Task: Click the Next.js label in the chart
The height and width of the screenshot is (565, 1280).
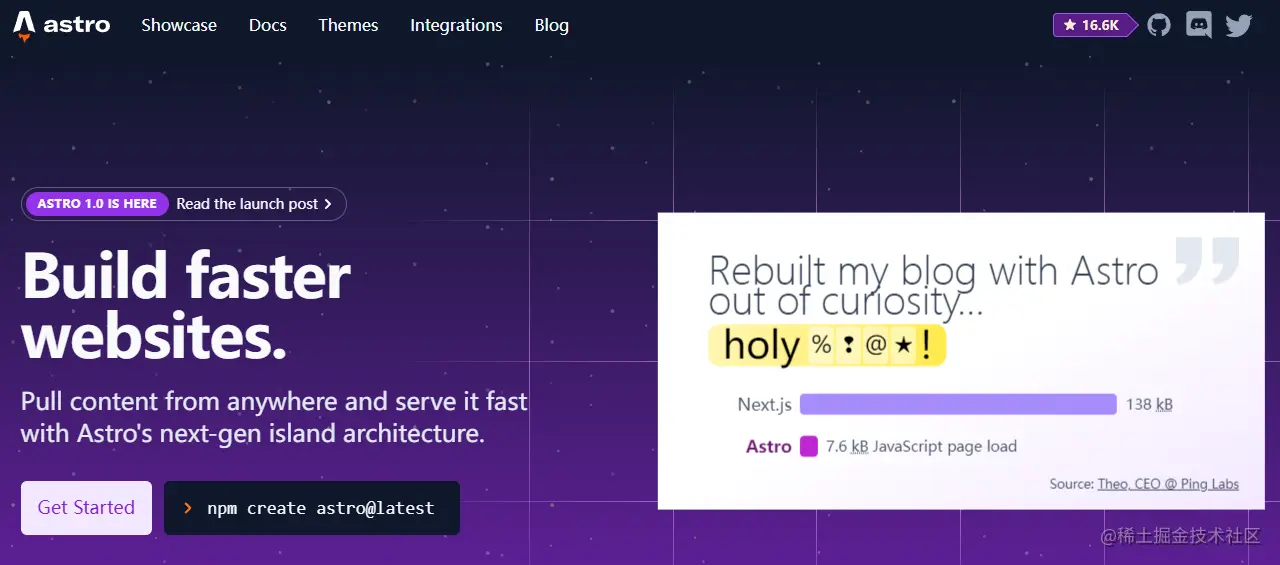Action: [765, 404]
